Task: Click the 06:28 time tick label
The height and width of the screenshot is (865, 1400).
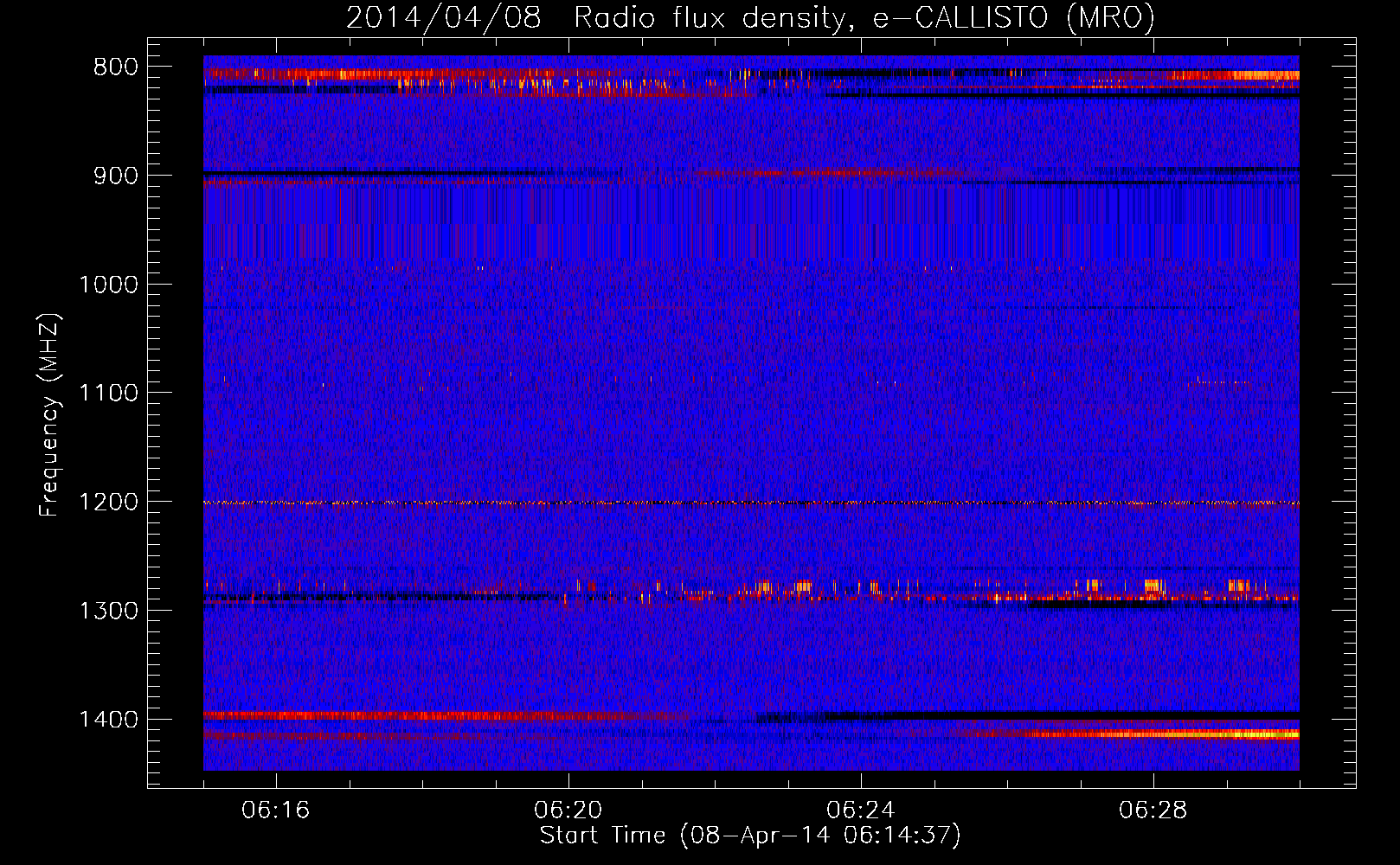Action: 1153,811
